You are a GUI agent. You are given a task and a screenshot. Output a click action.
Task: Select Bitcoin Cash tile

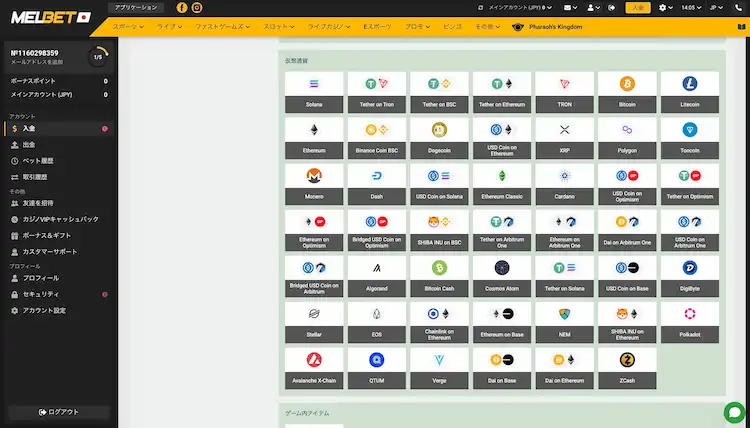click(439, 276)
